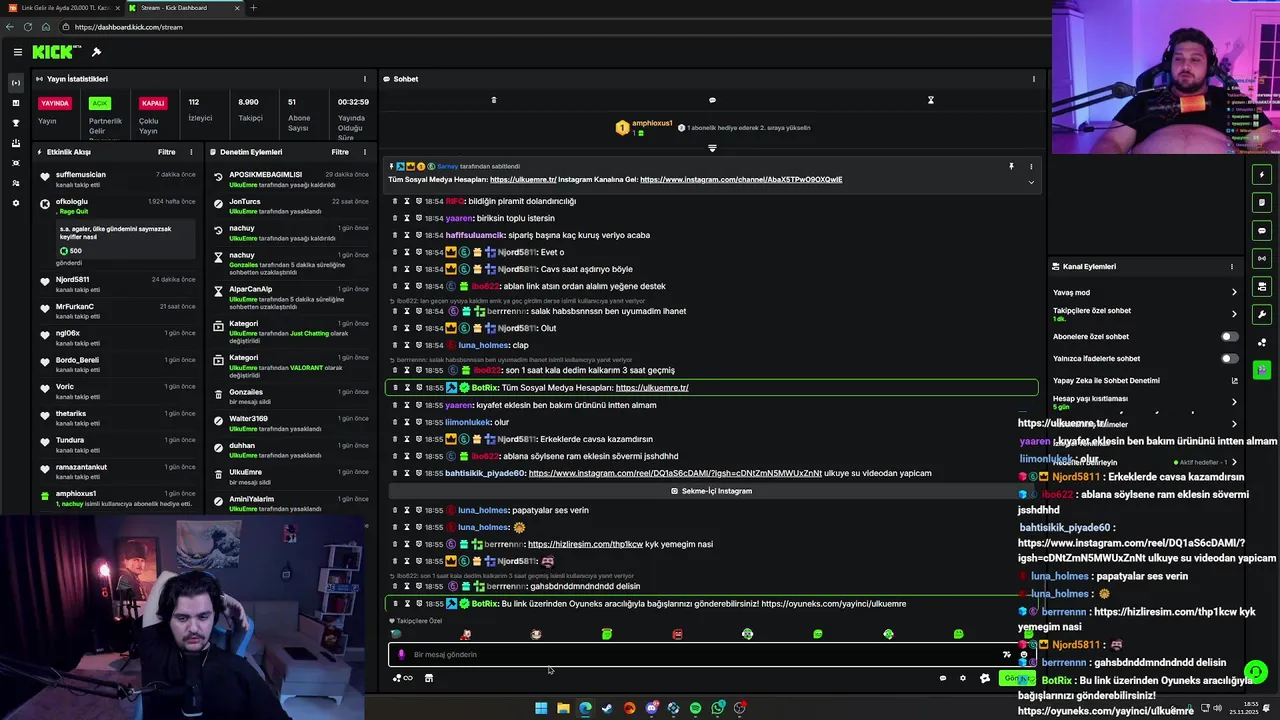Open the hizliresim.com link from berrrennn

point(585,545)
